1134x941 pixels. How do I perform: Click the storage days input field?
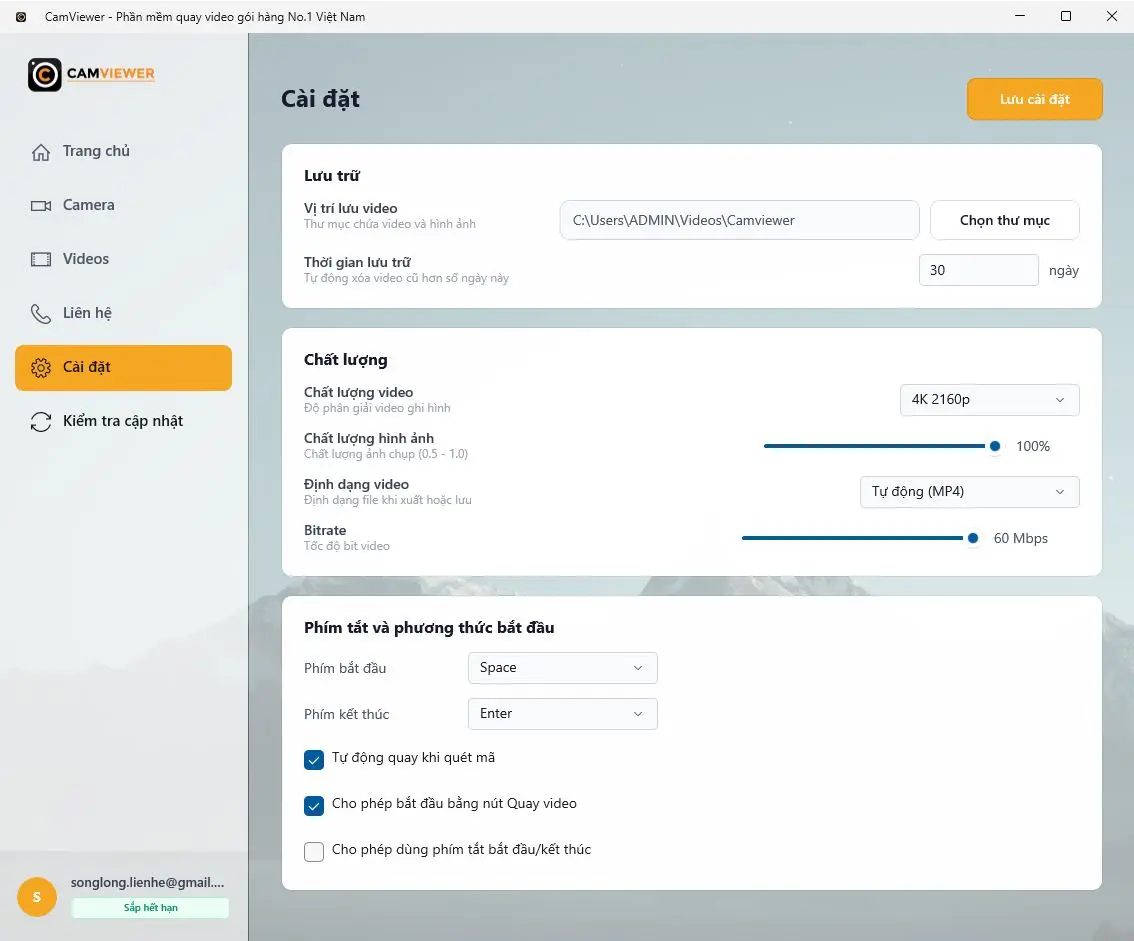[979, 270]
